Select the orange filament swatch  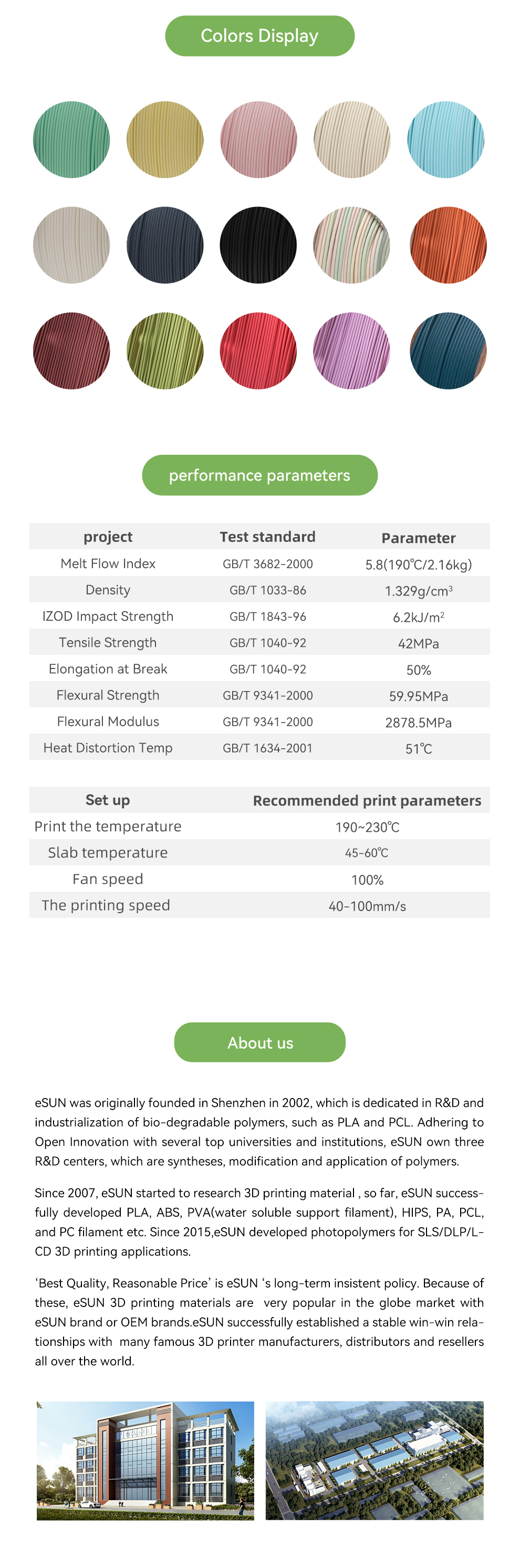pyautogui.click(x=448, y=245)
